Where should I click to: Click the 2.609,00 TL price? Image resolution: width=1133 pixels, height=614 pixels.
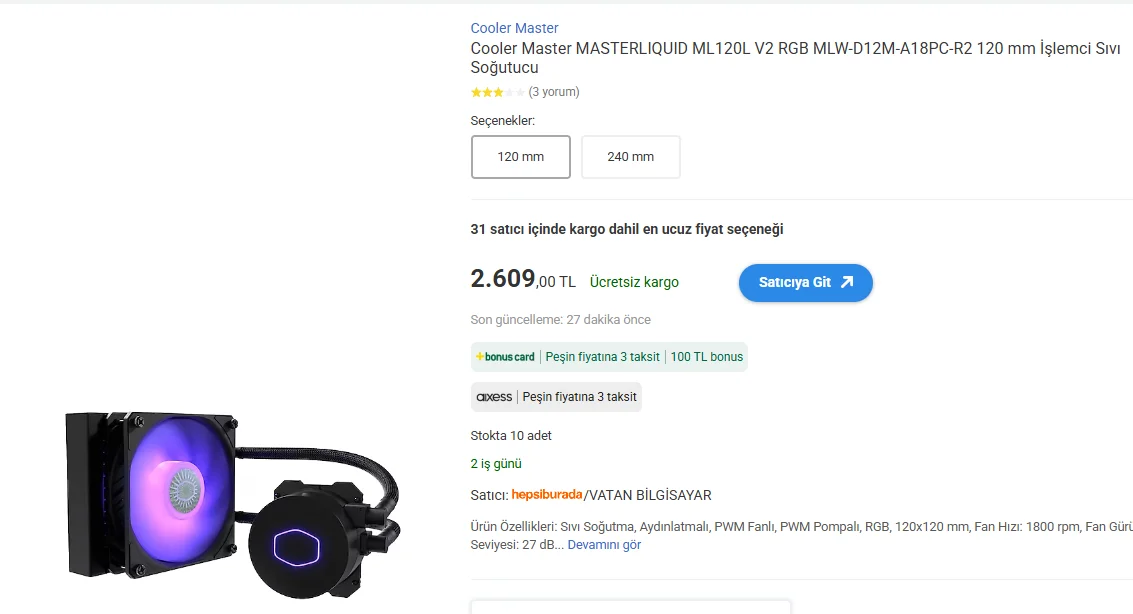point(522,279)
